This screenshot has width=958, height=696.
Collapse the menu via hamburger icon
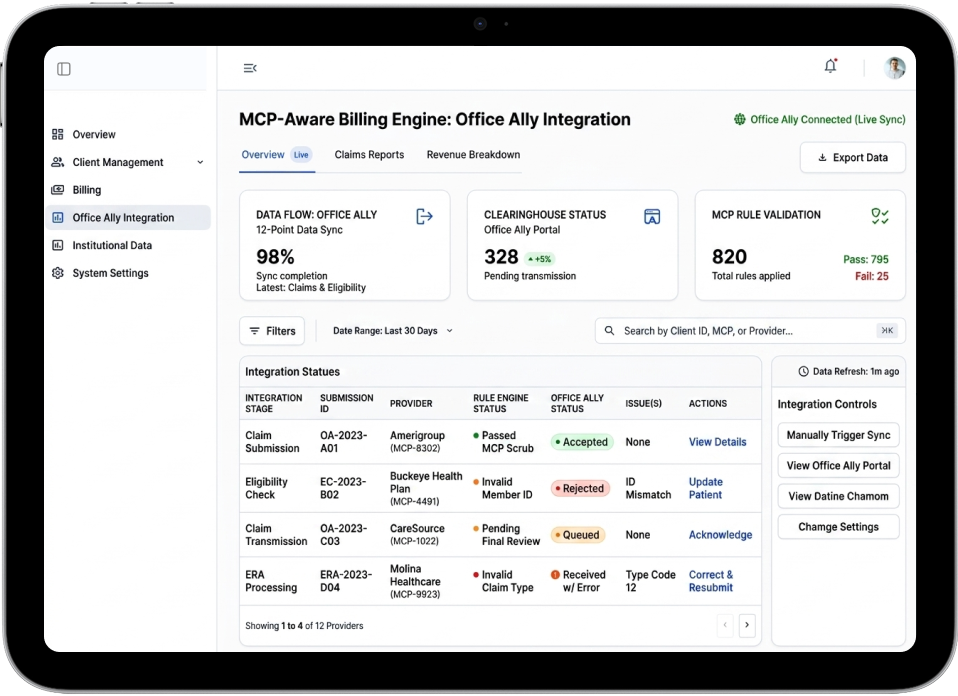coord(250,68)
